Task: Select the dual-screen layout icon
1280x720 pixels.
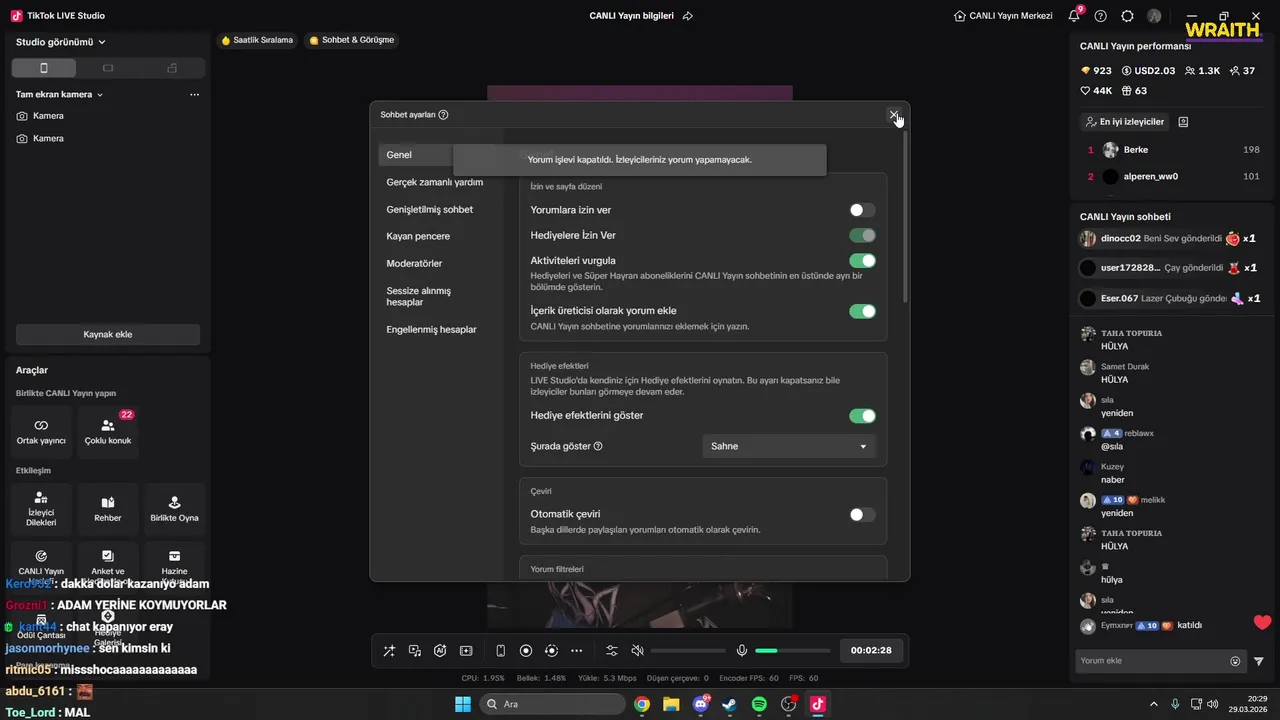Action: [172, 68]
